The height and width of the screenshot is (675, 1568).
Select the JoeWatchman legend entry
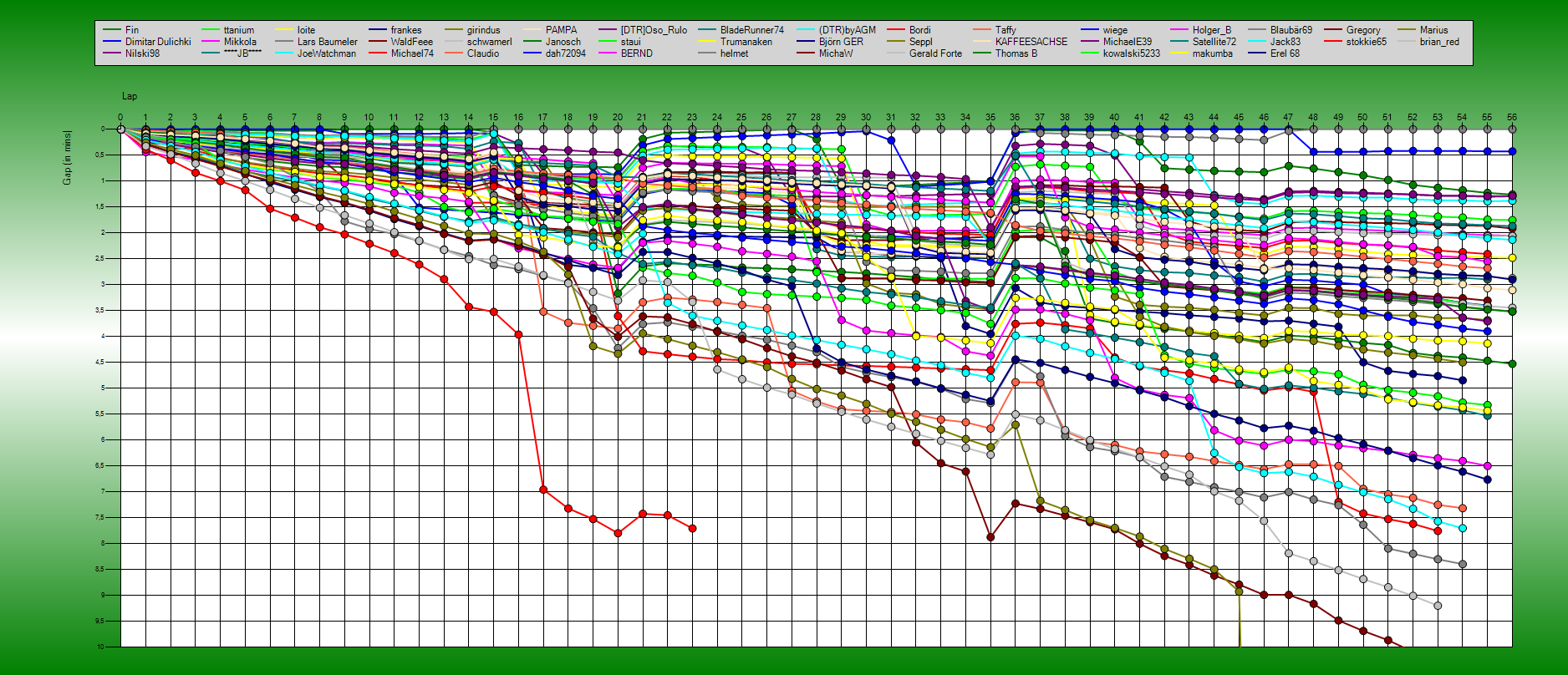pos(326,53)
